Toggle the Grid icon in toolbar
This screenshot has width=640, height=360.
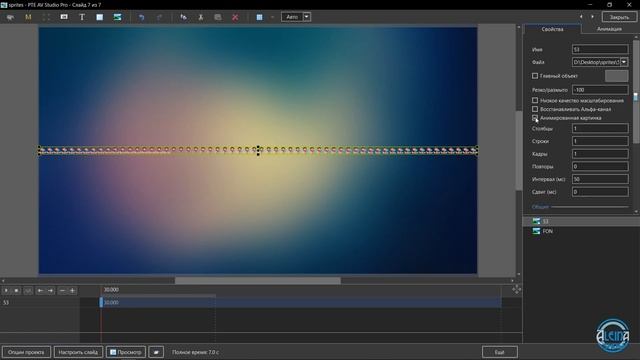[259, 17]
